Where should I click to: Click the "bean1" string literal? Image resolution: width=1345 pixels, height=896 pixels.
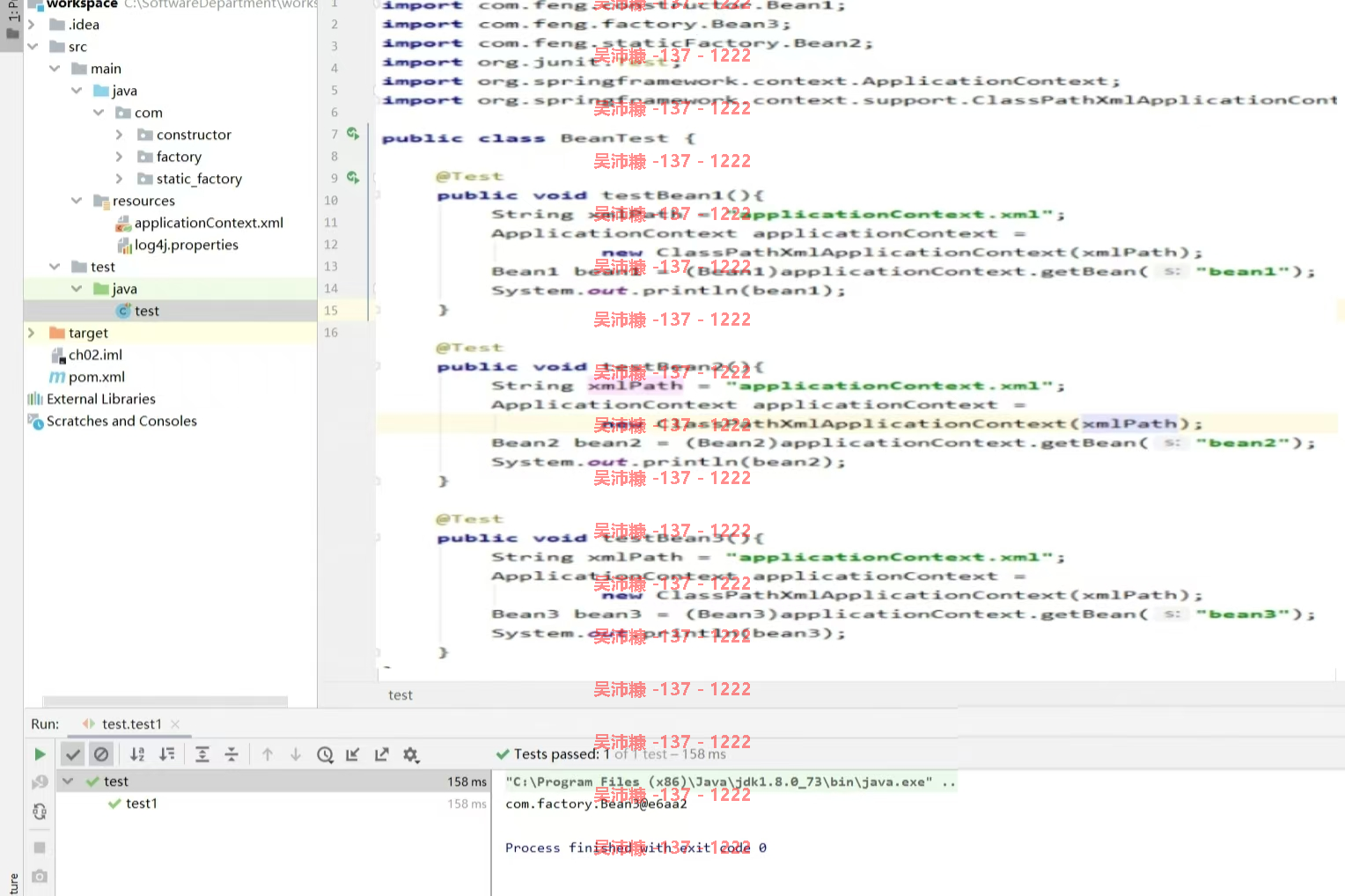point(1242,271)
